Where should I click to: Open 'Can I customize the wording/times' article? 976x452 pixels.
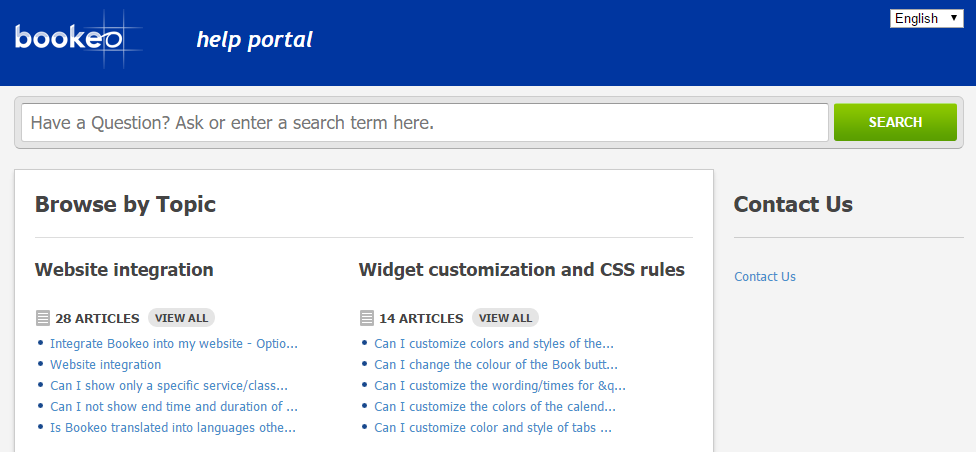[x=500, y=386]
